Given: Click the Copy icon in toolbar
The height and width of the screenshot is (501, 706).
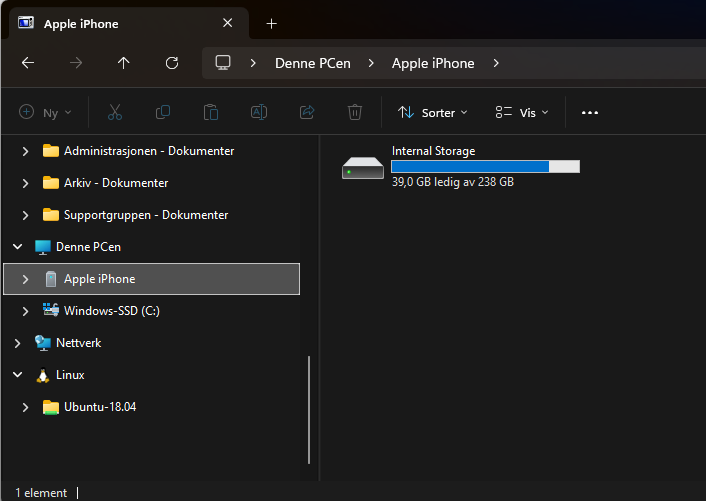Looking at the screenshot, I should click(x=163, y=112).
